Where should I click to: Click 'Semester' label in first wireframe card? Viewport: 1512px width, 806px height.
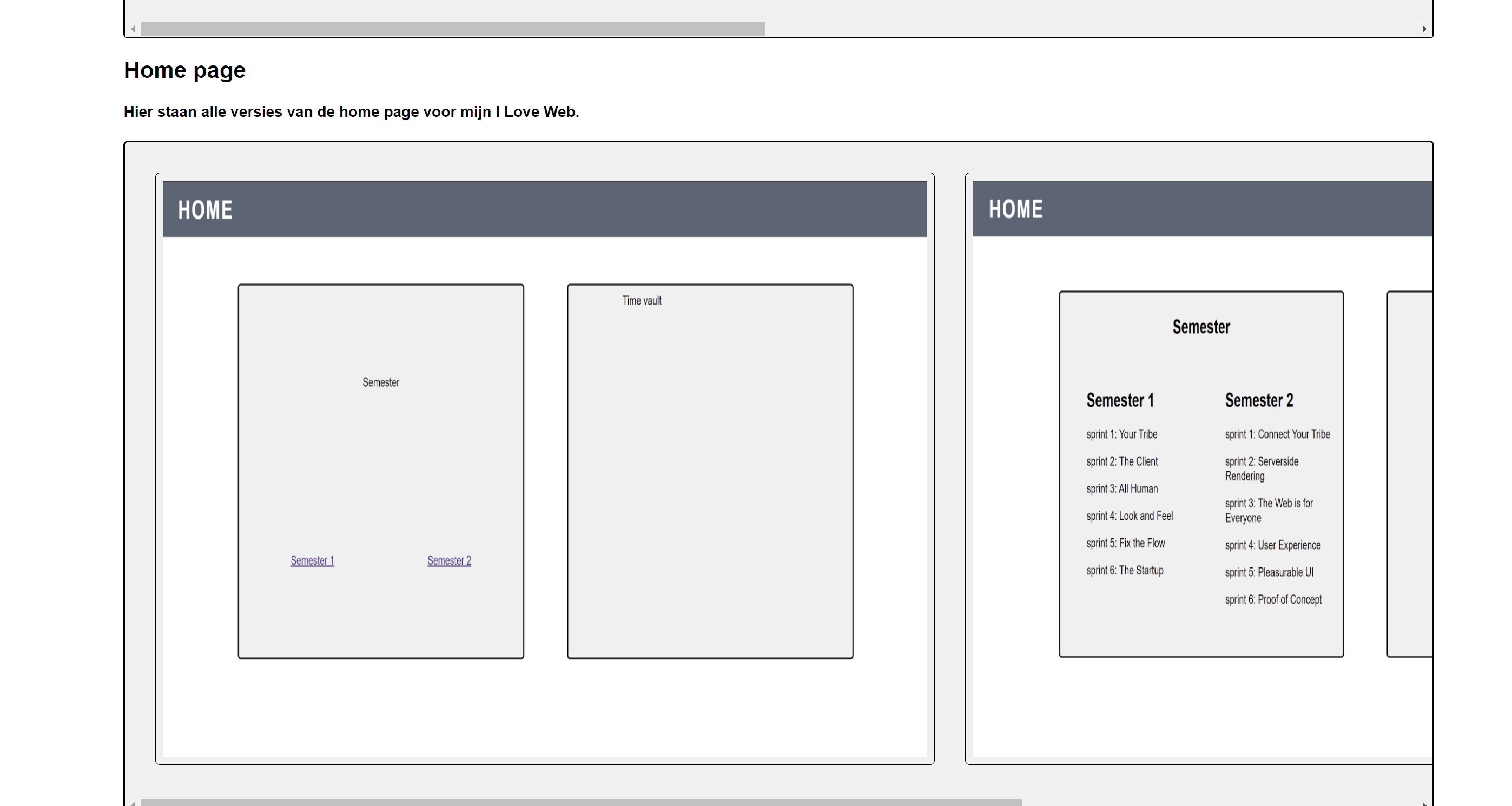tap(380, 382)
